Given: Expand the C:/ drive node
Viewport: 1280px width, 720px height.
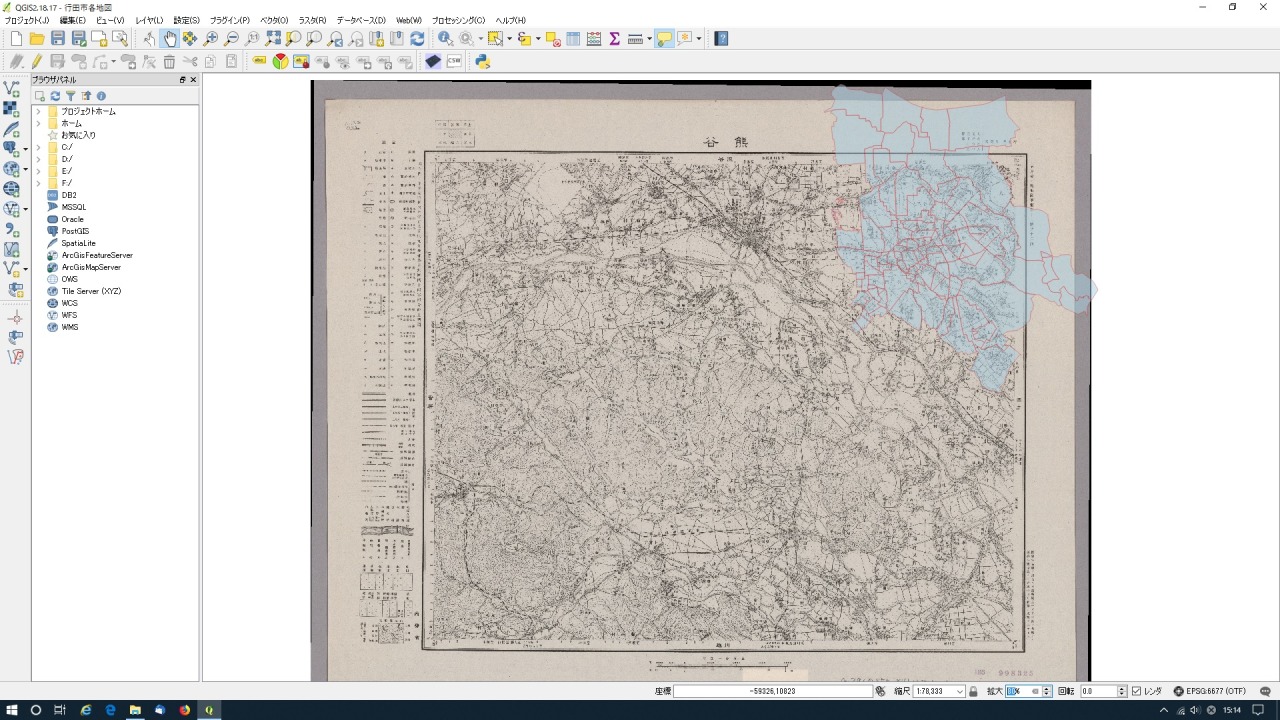Looking at the screenshot, I should 38,147.
